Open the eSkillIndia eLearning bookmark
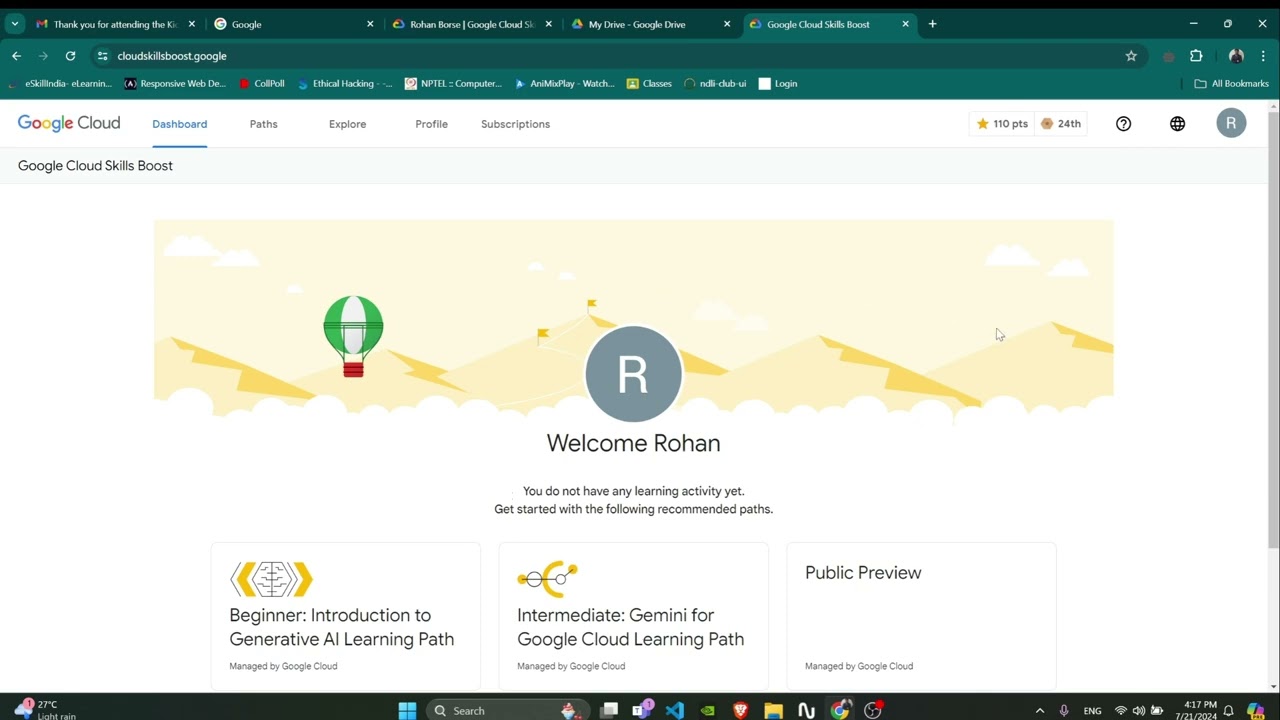The height and width of the screenshot is (720, 1280). click(x=61, y=84)
